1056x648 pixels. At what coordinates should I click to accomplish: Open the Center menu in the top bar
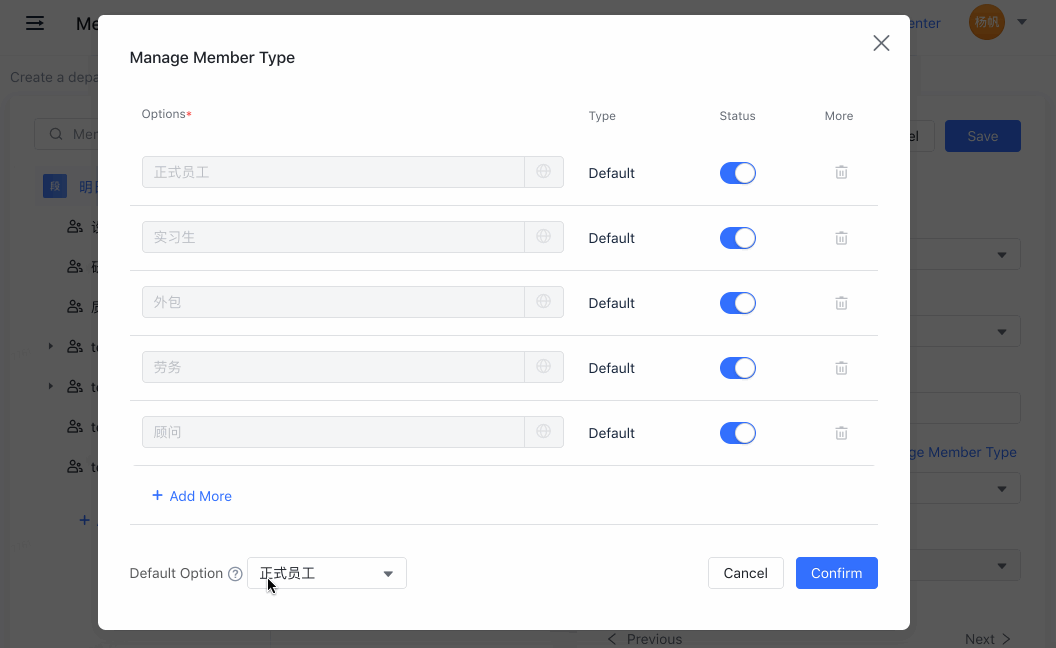tap(924, 22)
